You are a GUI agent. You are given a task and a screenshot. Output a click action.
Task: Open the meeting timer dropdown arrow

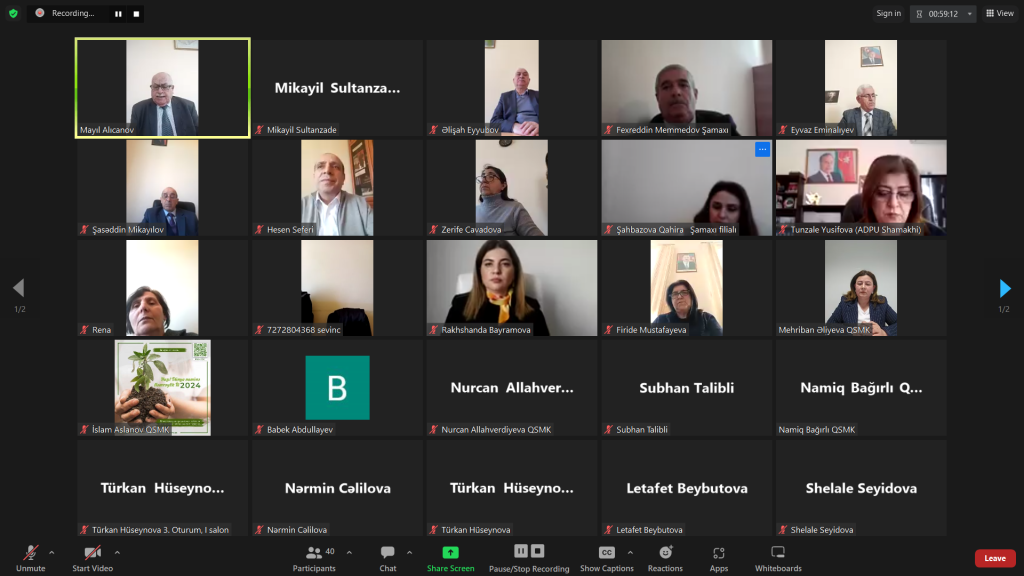[x=970, y=14]
